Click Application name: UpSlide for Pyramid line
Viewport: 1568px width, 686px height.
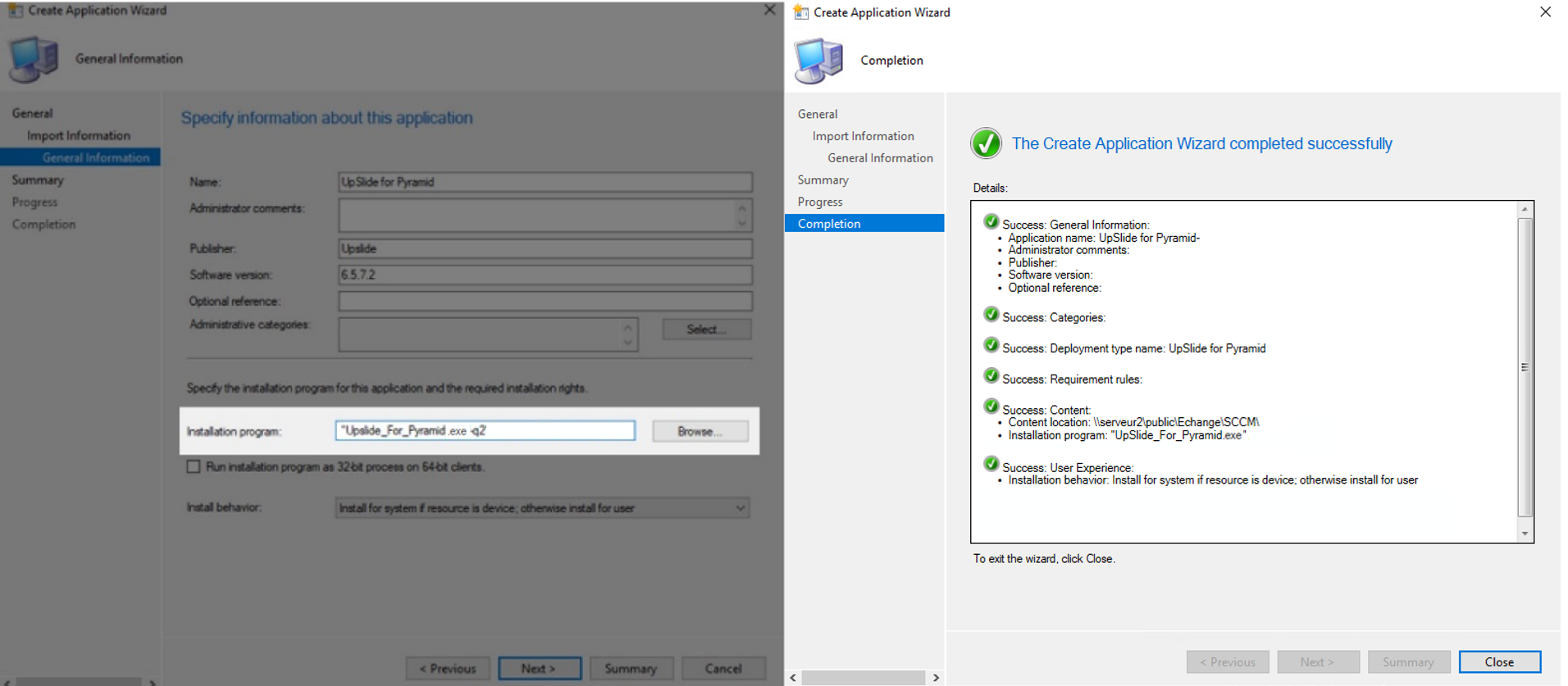click(1104, 238)
